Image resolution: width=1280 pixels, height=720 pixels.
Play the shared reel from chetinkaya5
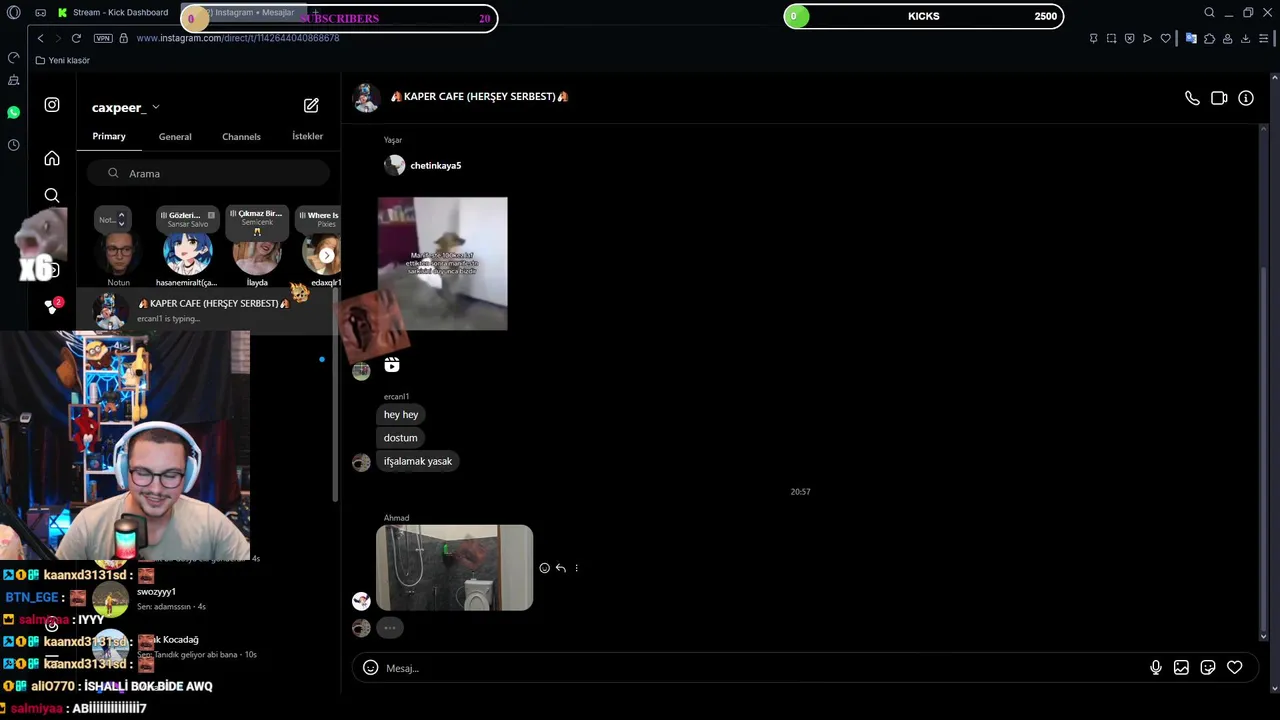point(443,263)
